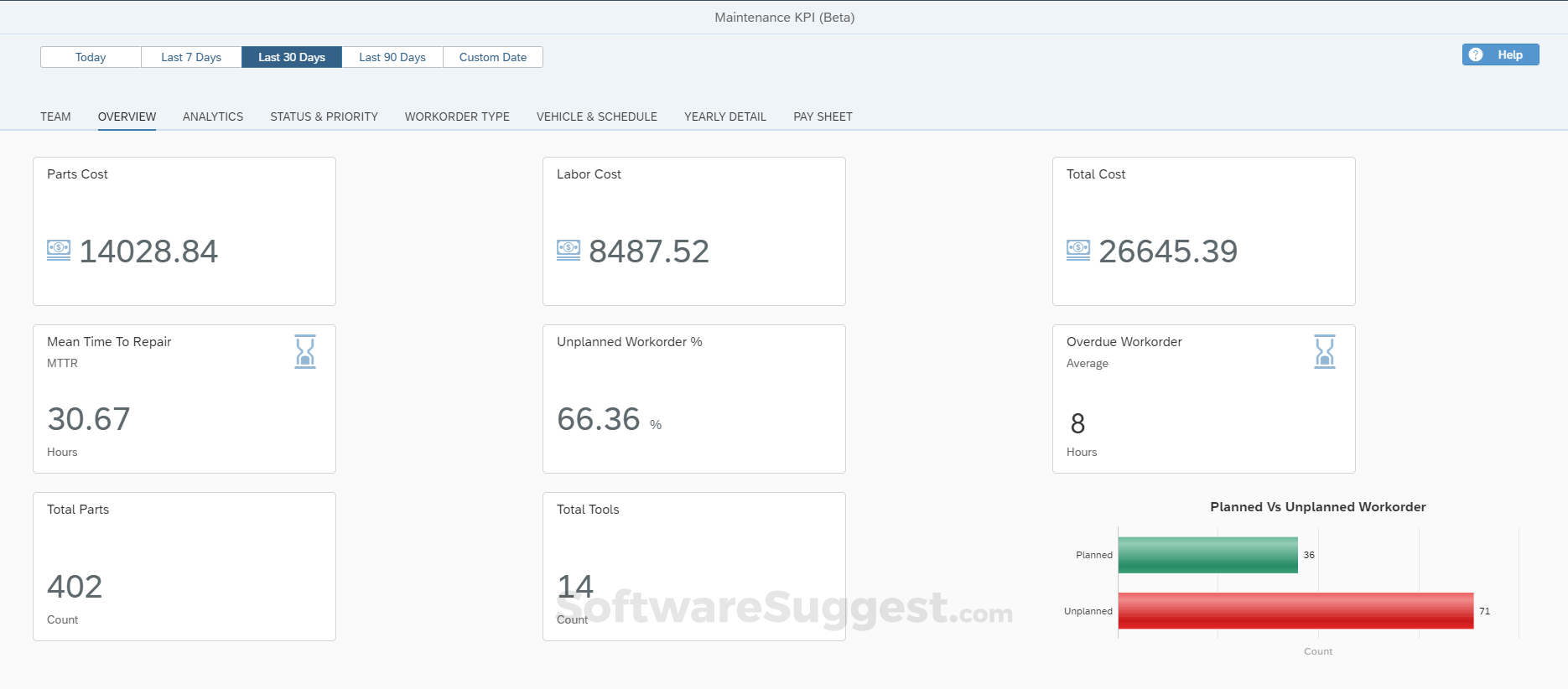Open the STATUS & PRIORITY tab
The image size is (1568, 689).
324,117
